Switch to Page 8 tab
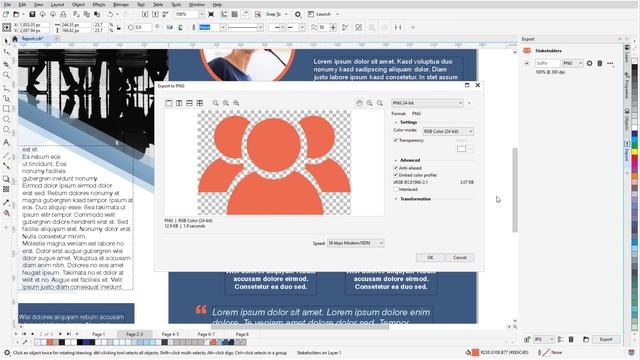This screenshot has height=360, width=640. [x=242, y=334]
